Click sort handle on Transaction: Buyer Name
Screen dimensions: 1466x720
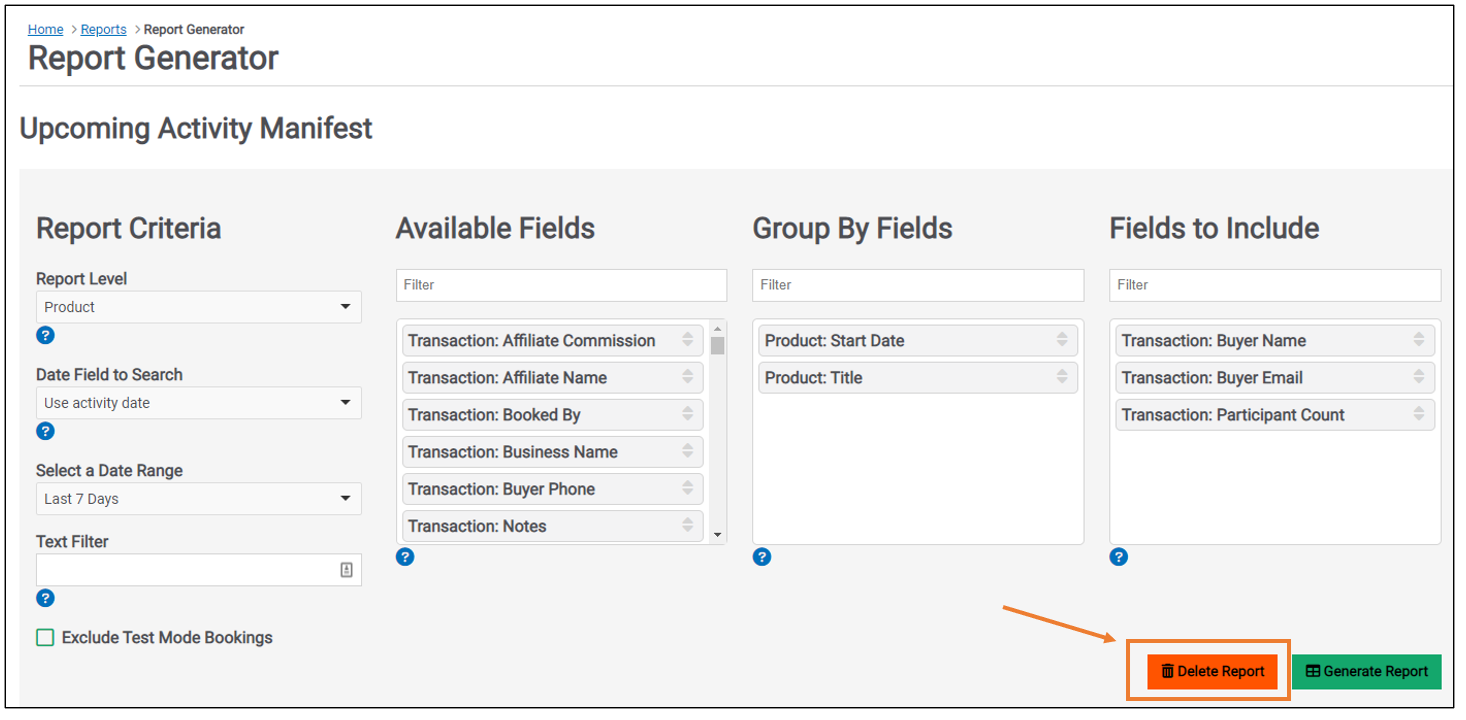point(1419,340)
